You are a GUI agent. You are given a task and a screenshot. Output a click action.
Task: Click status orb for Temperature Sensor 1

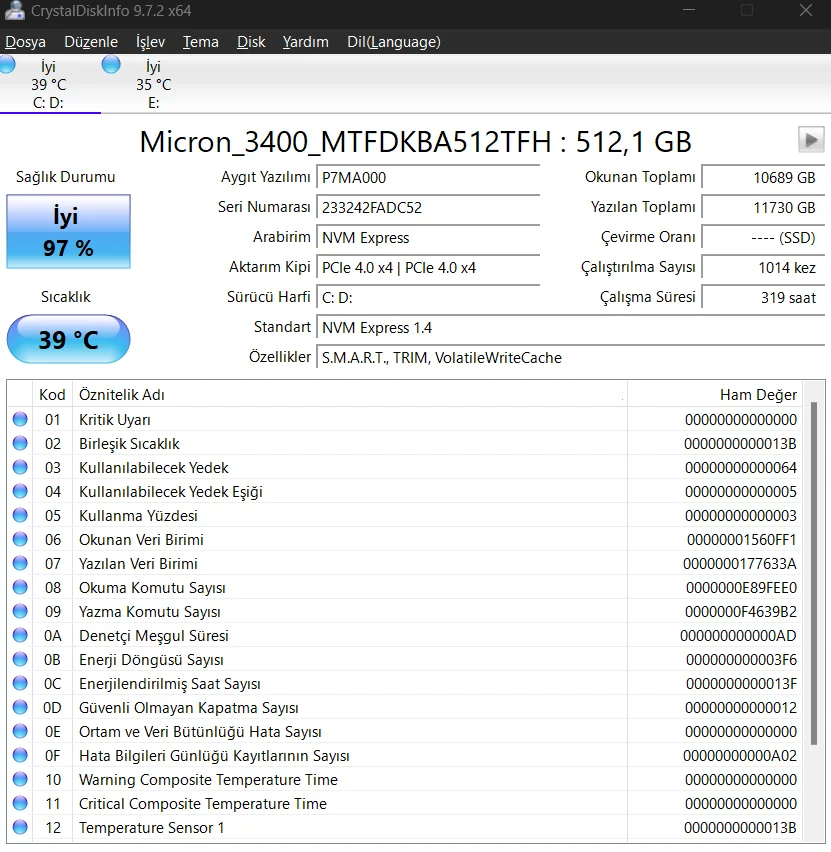coord(20,828)
